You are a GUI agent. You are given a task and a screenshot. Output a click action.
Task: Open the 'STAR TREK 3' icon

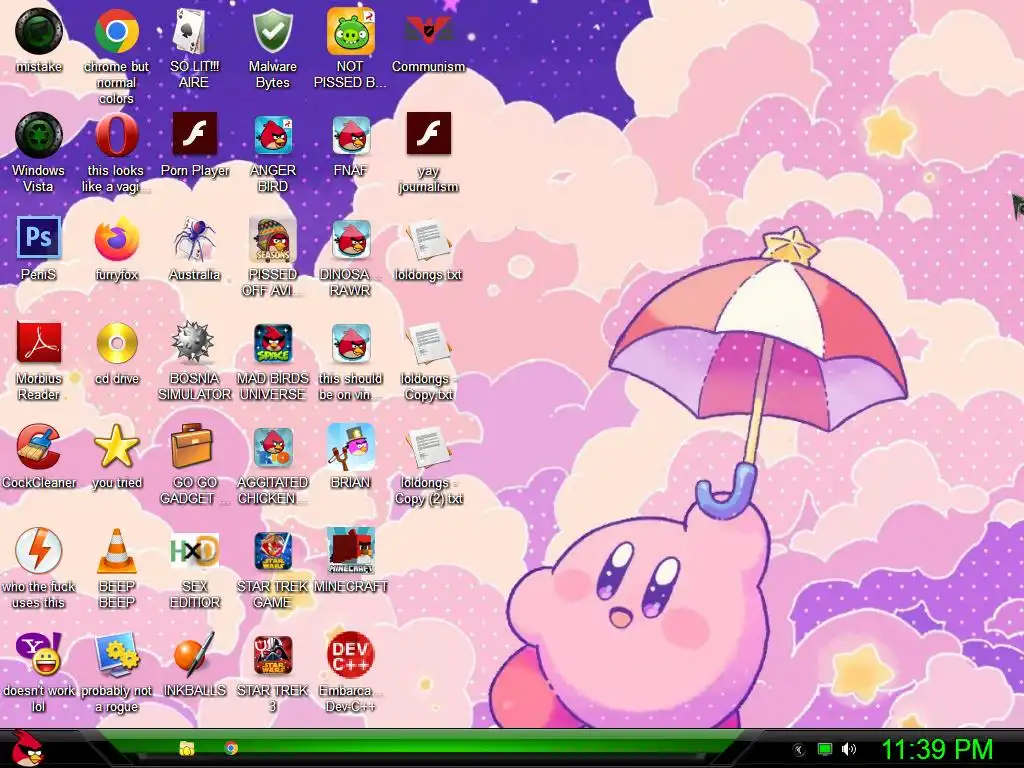272,655
